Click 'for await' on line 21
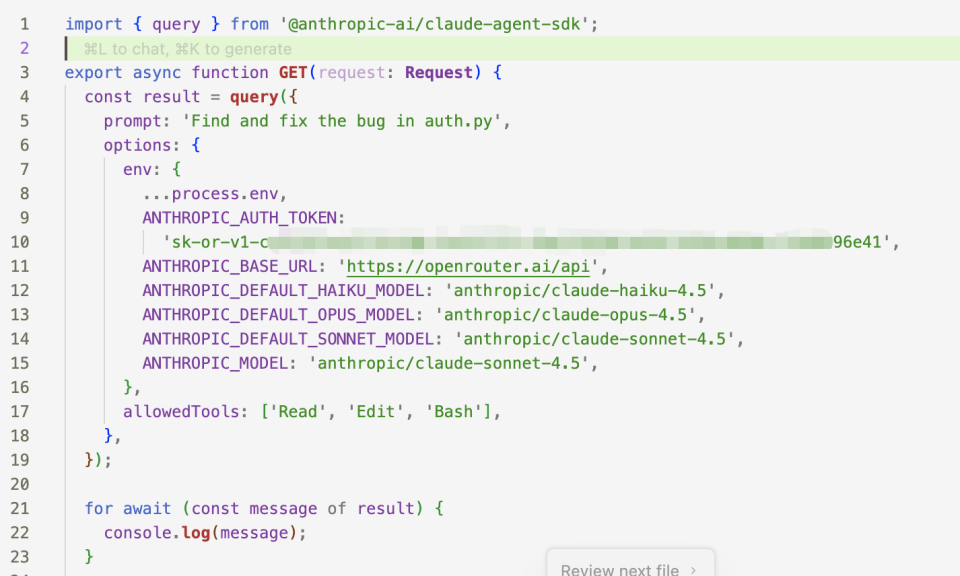The image size is (960, 576). point(128,508)
